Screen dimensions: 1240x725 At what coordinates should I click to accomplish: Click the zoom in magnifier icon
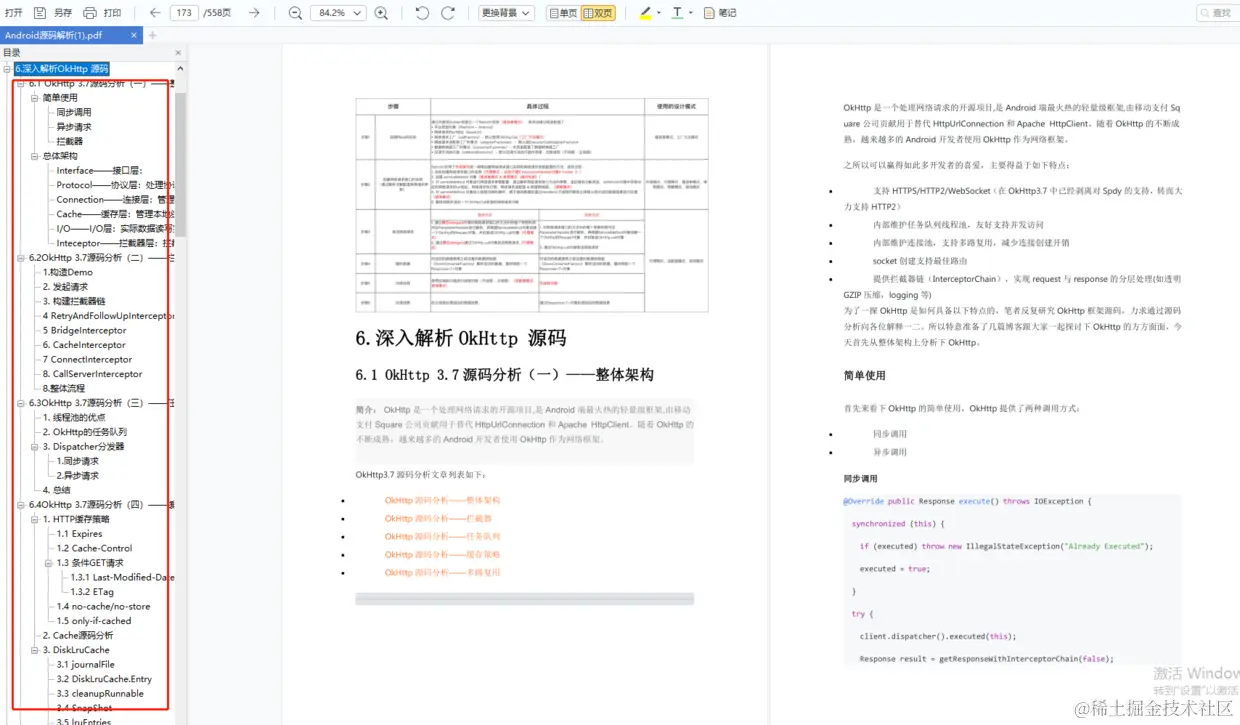pyautogui.click(x=381, y=13)
